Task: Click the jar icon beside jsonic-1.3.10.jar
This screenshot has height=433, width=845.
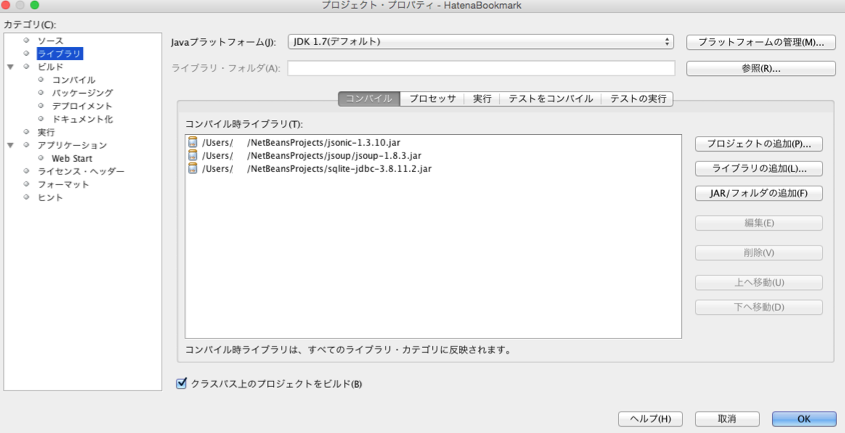Action: tap(192, 142)
